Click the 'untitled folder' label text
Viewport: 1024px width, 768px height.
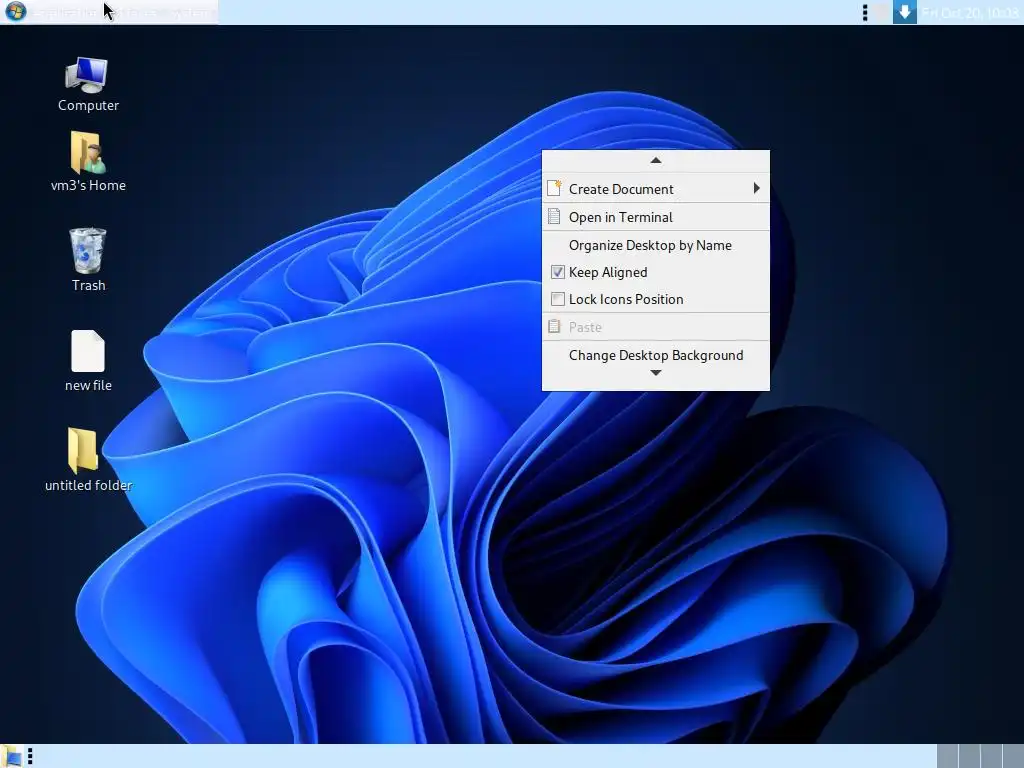[x=88, y=485]
